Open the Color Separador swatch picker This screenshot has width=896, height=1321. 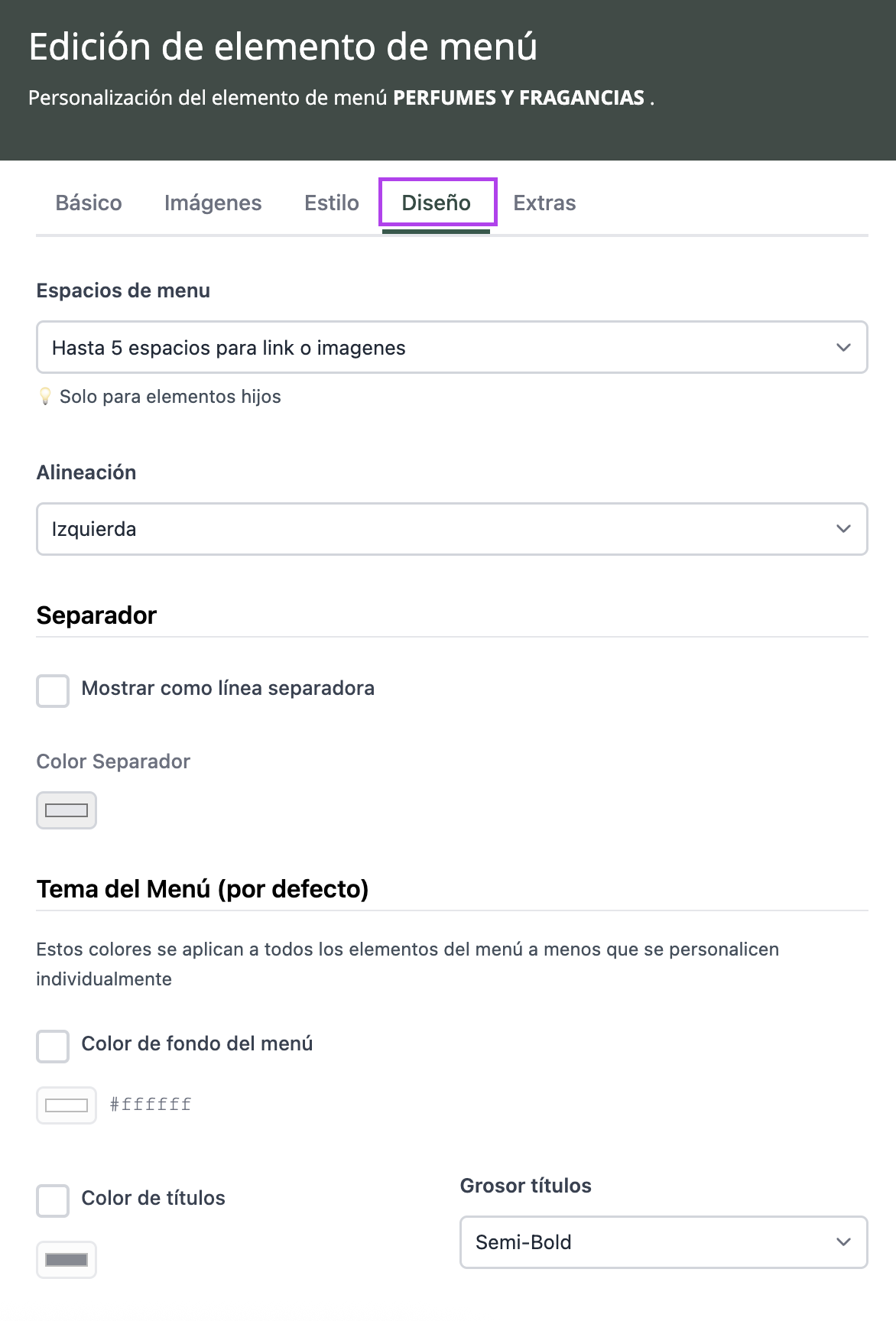coord(67,810)
